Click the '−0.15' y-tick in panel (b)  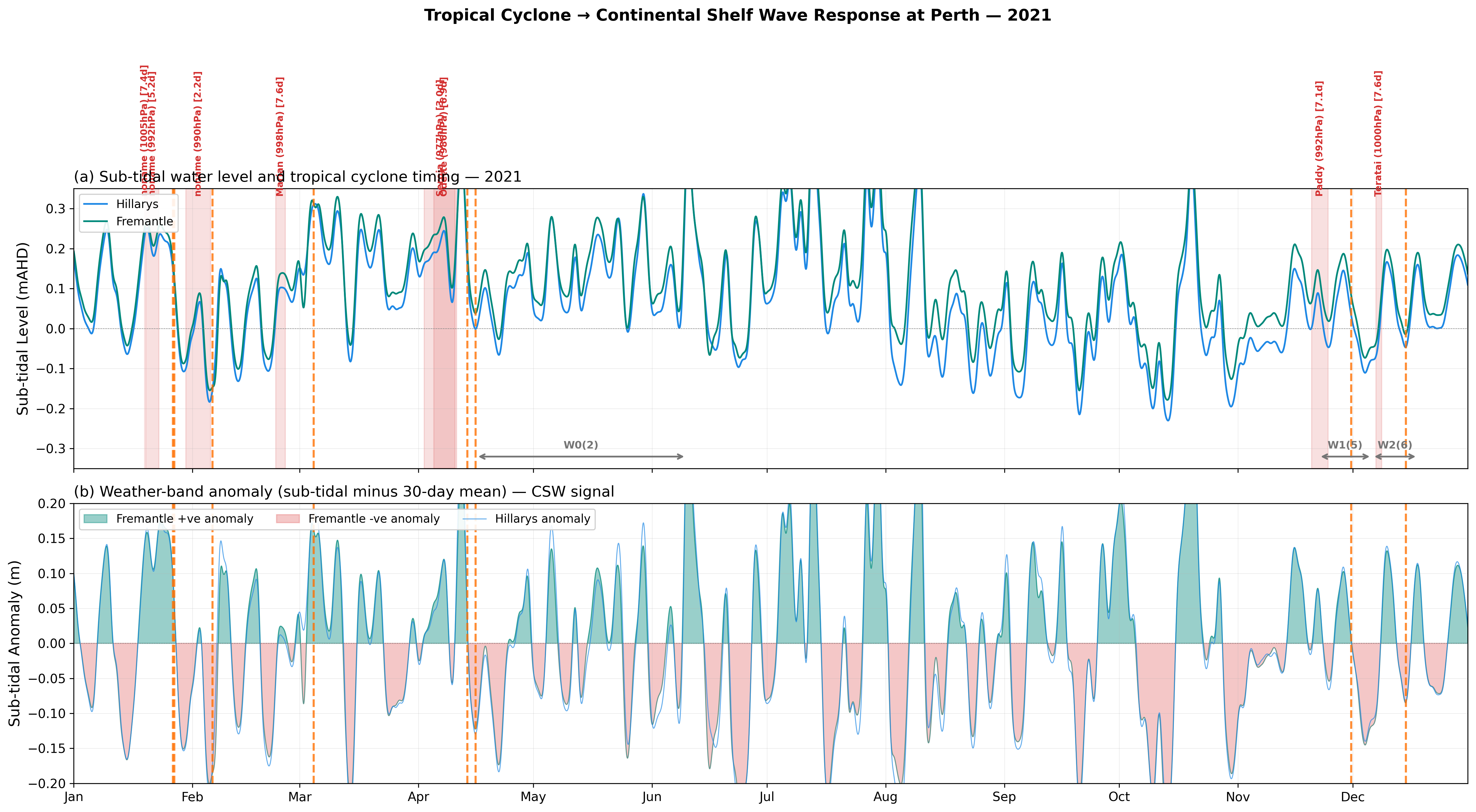point(47,749)
